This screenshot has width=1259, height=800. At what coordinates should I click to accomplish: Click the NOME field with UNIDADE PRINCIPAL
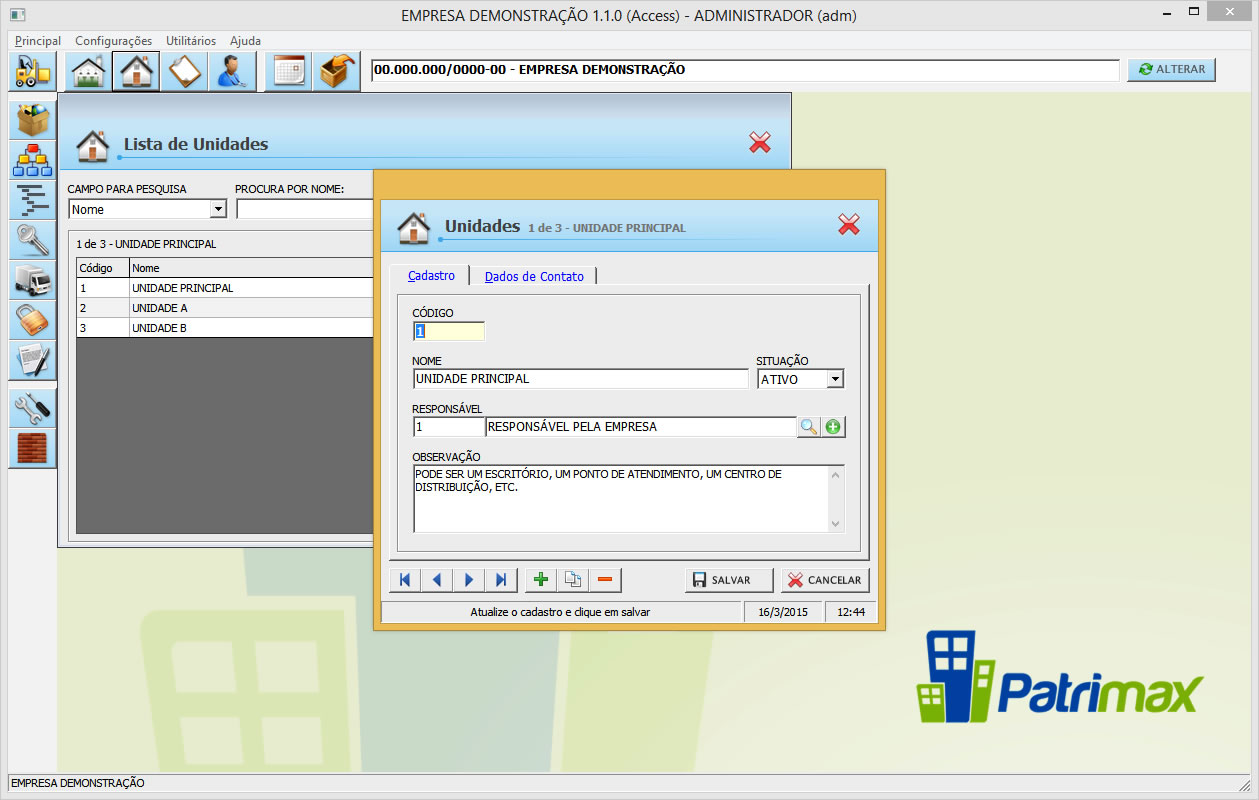pos(580,379)
